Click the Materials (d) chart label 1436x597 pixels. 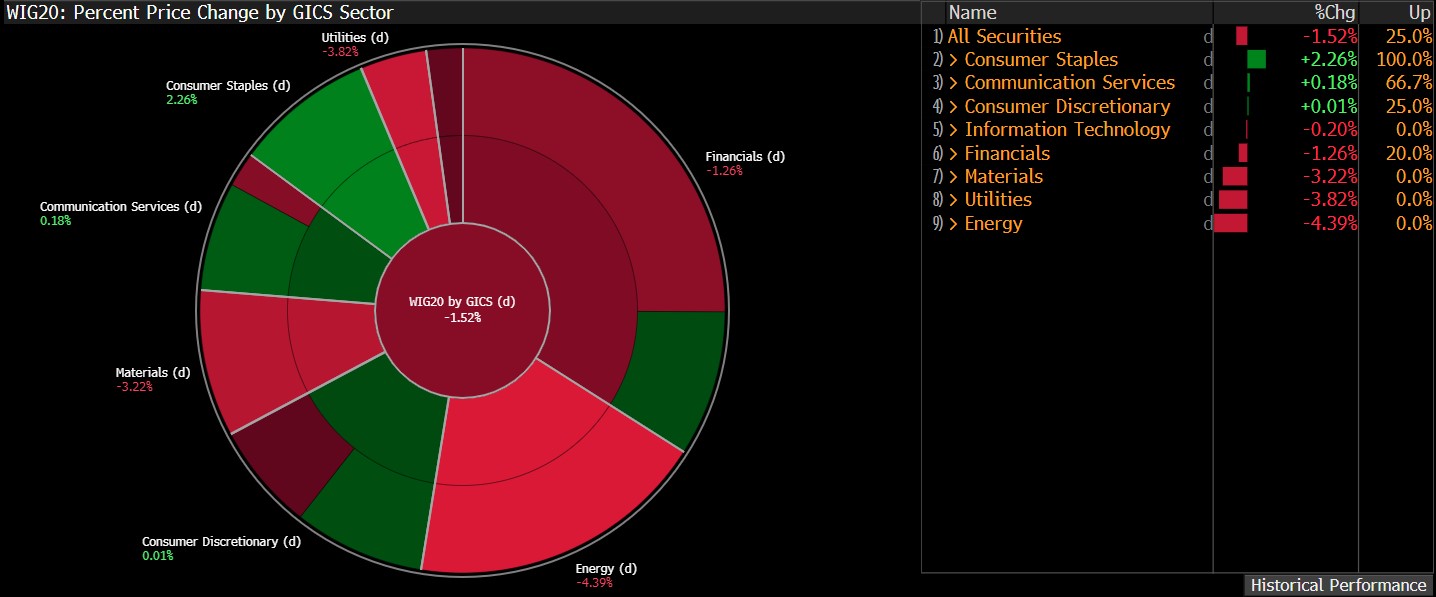coord(153,373)
